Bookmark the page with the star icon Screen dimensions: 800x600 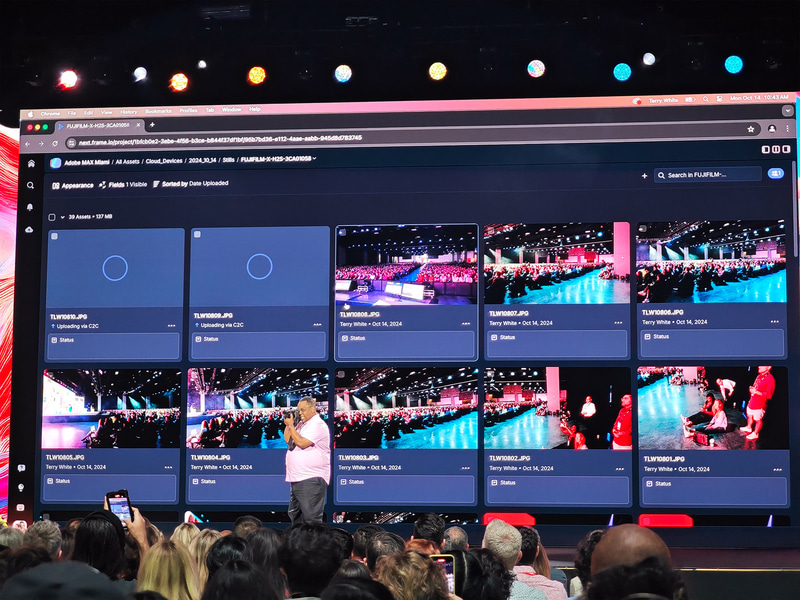point(751,130)
